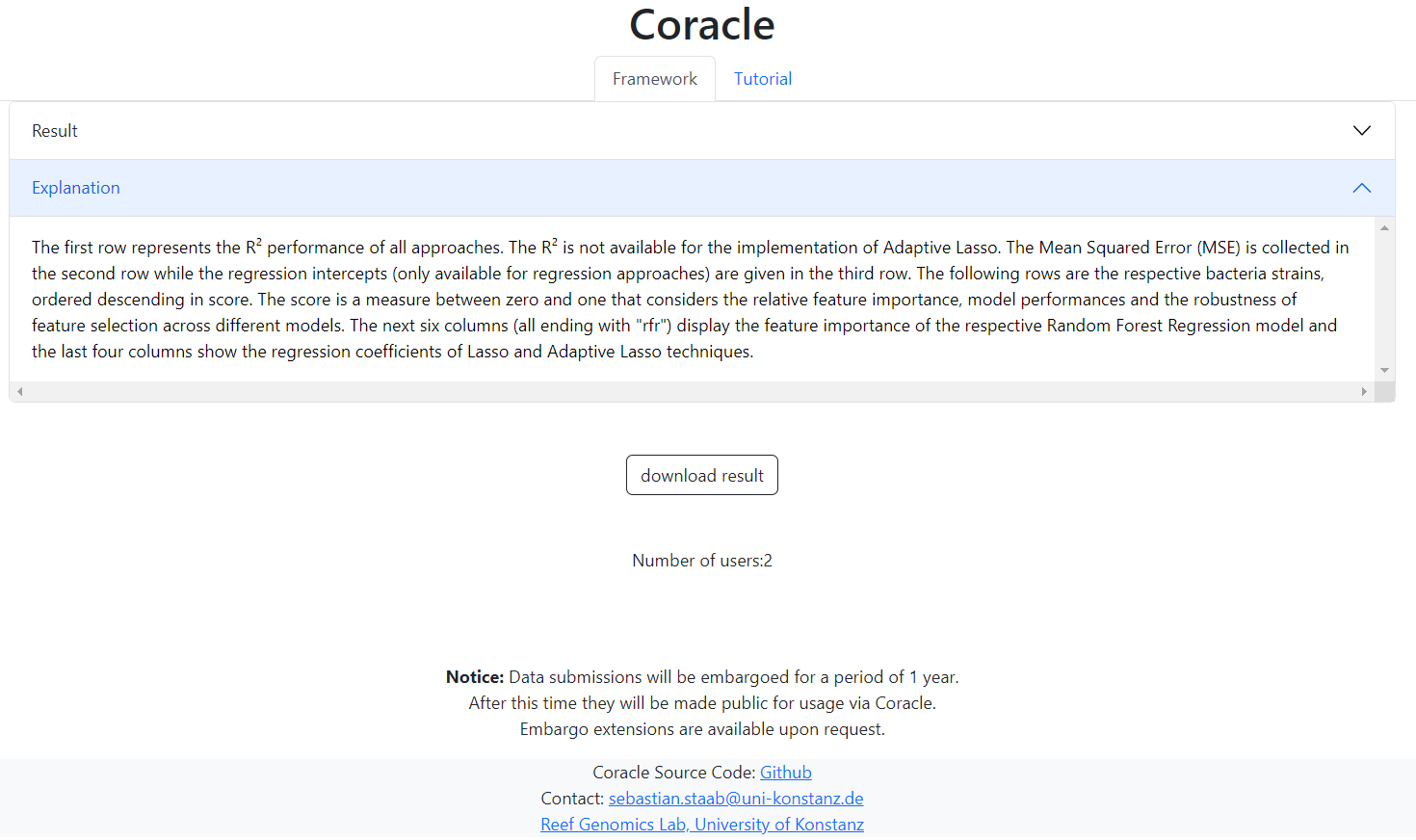Expand the Result accordion section
This screenshot has width=1416, height=840.
pyautogui.click(x=702, y=131)
